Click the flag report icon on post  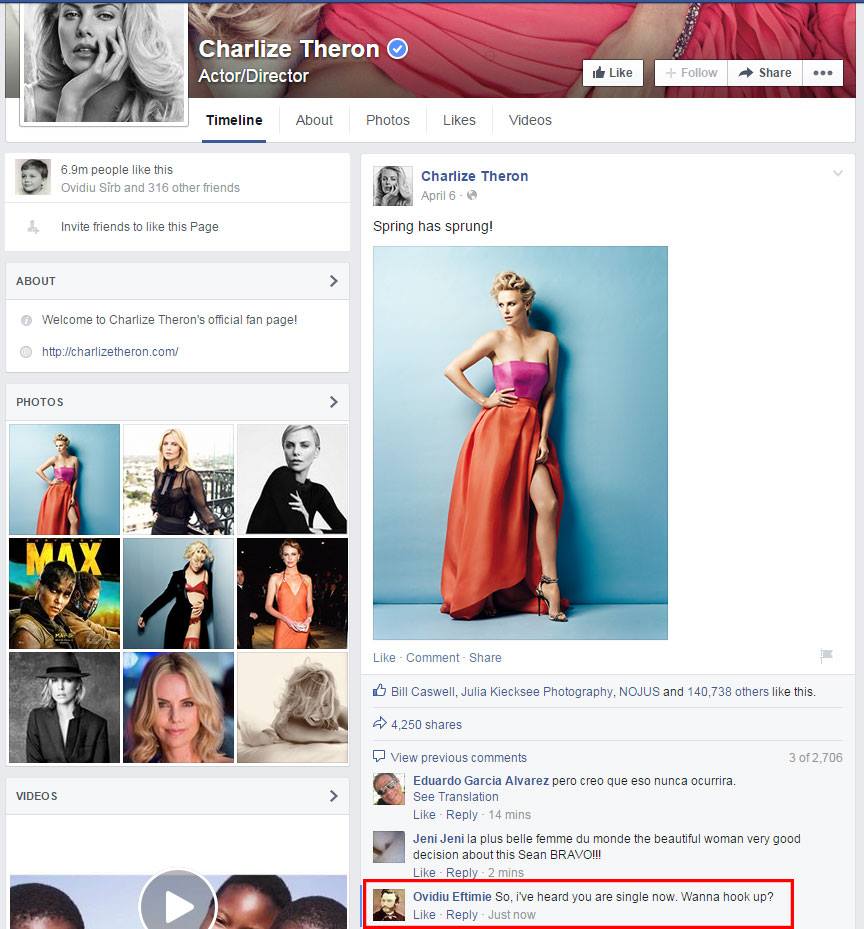coord(826,655)
